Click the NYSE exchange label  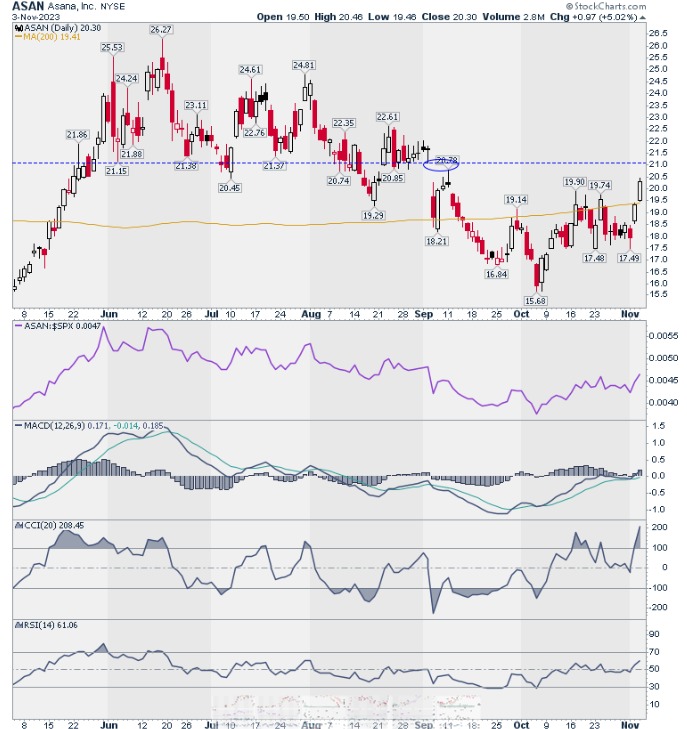coord(112,7)
